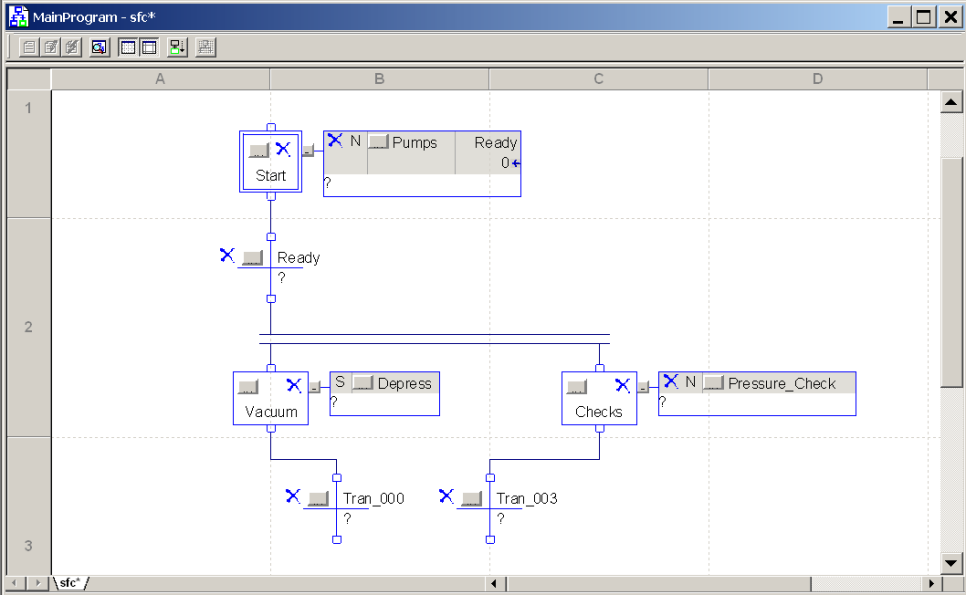Collapse the actions attached to Start step

tap(308, 150)
